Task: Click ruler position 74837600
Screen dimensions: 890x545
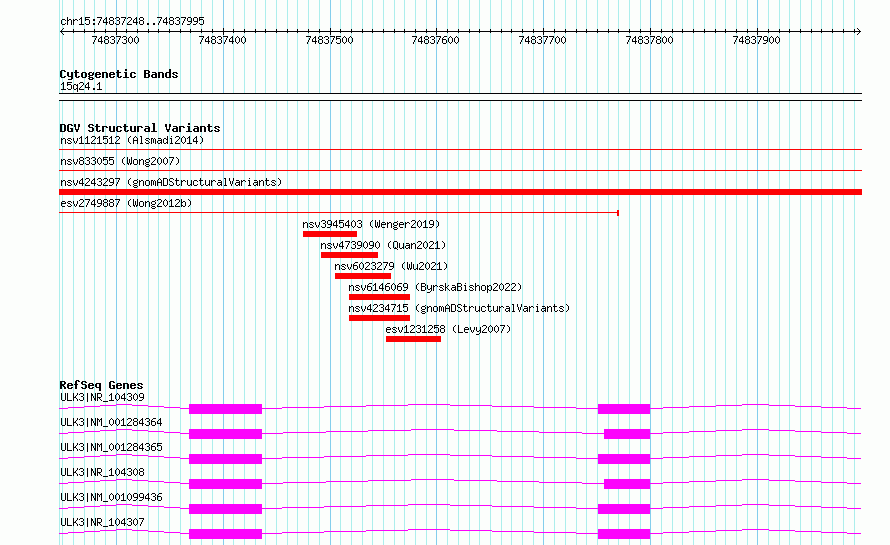Action: (435, 40)
